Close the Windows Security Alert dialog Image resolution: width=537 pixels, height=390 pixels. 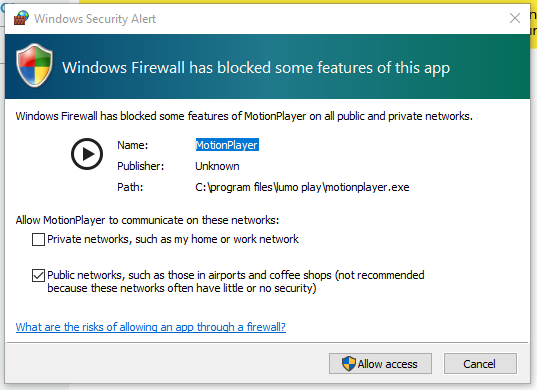515,18
